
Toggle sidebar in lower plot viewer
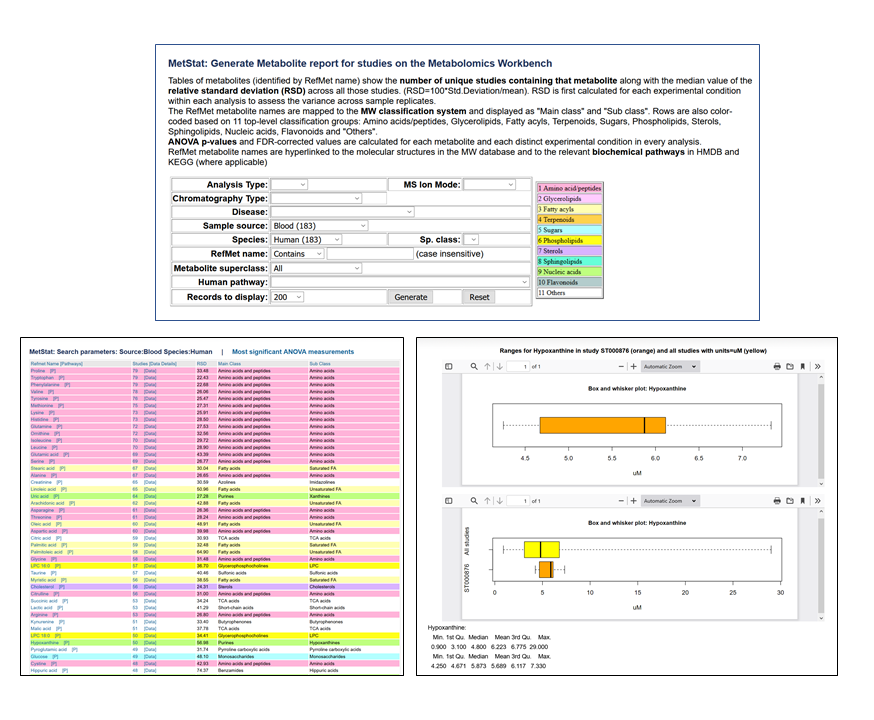tap(449, 501)
